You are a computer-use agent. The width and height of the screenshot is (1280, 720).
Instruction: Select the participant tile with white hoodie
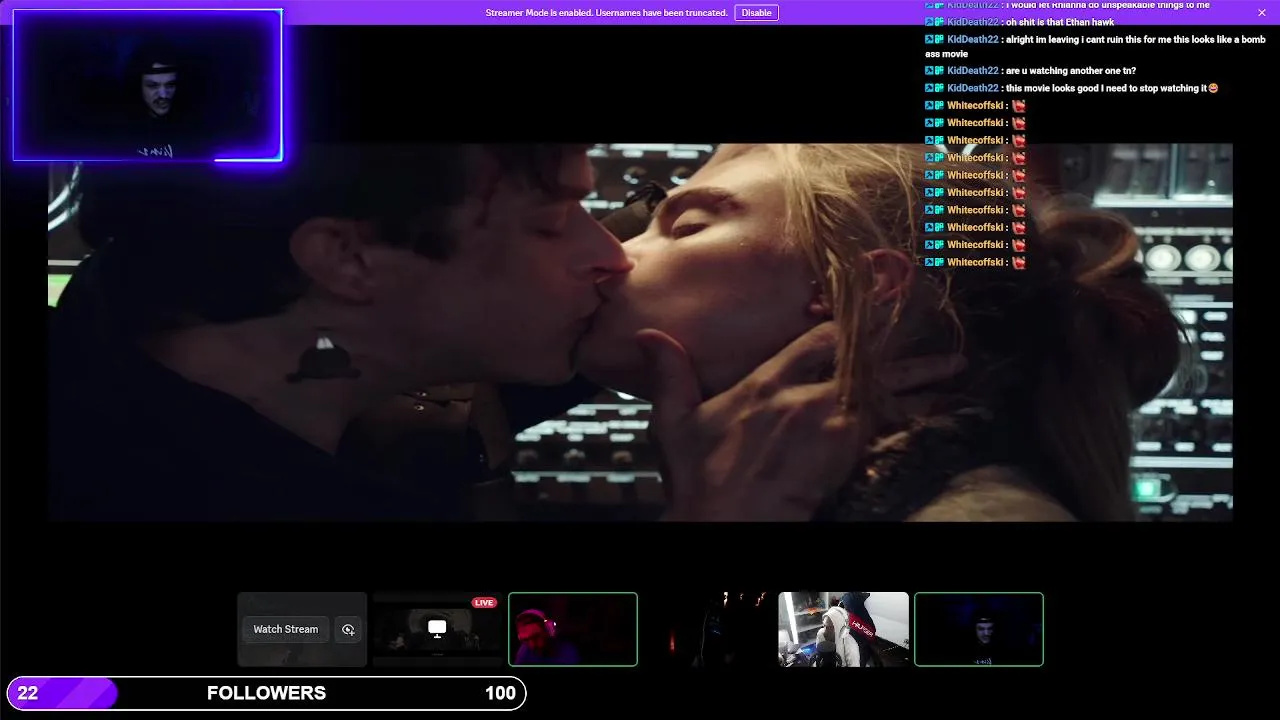(x=843, y=629)
